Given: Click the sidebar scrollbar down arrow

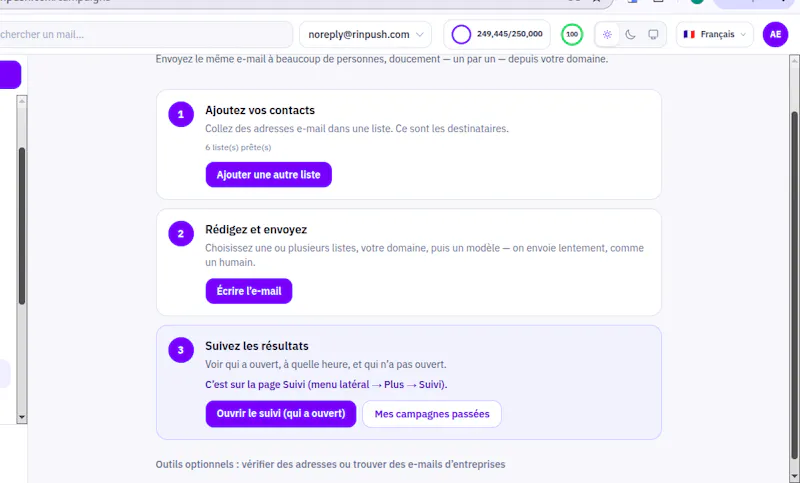Looking at the screenshot, I should [x=21, y=417].
